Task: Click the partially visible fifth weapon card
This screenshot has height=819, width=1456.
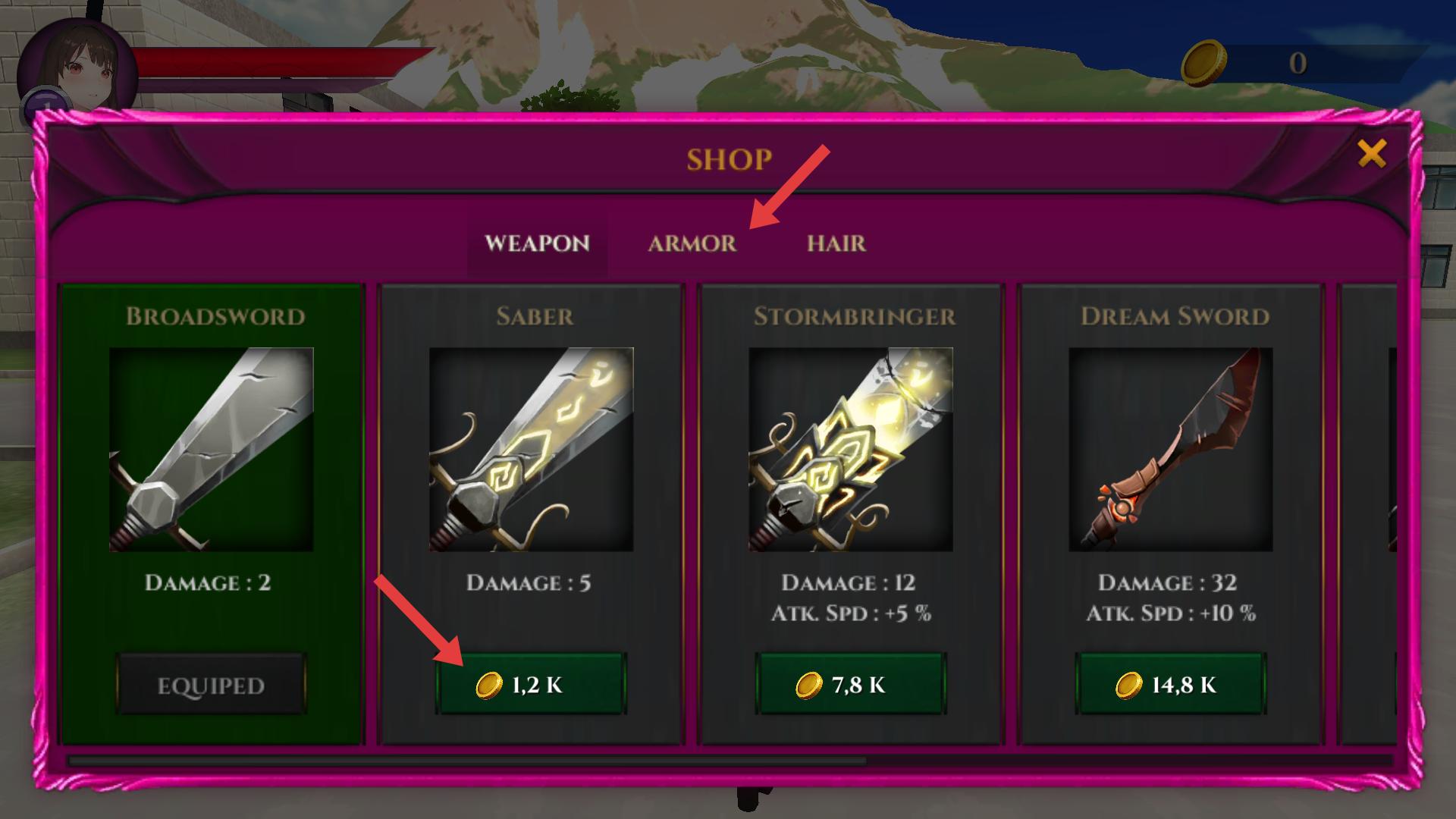Action: (1367, 514)
